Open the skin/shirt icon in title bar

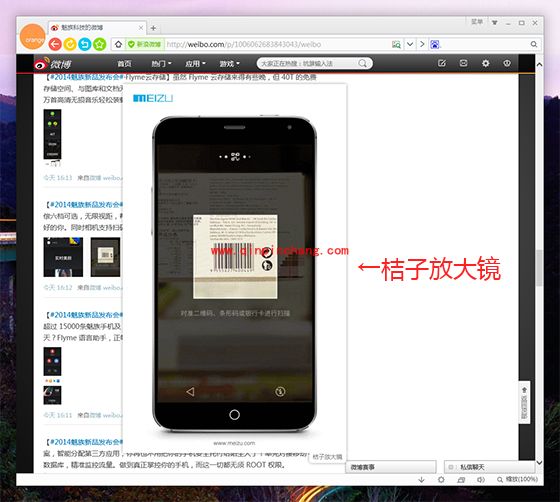(495, 22)
